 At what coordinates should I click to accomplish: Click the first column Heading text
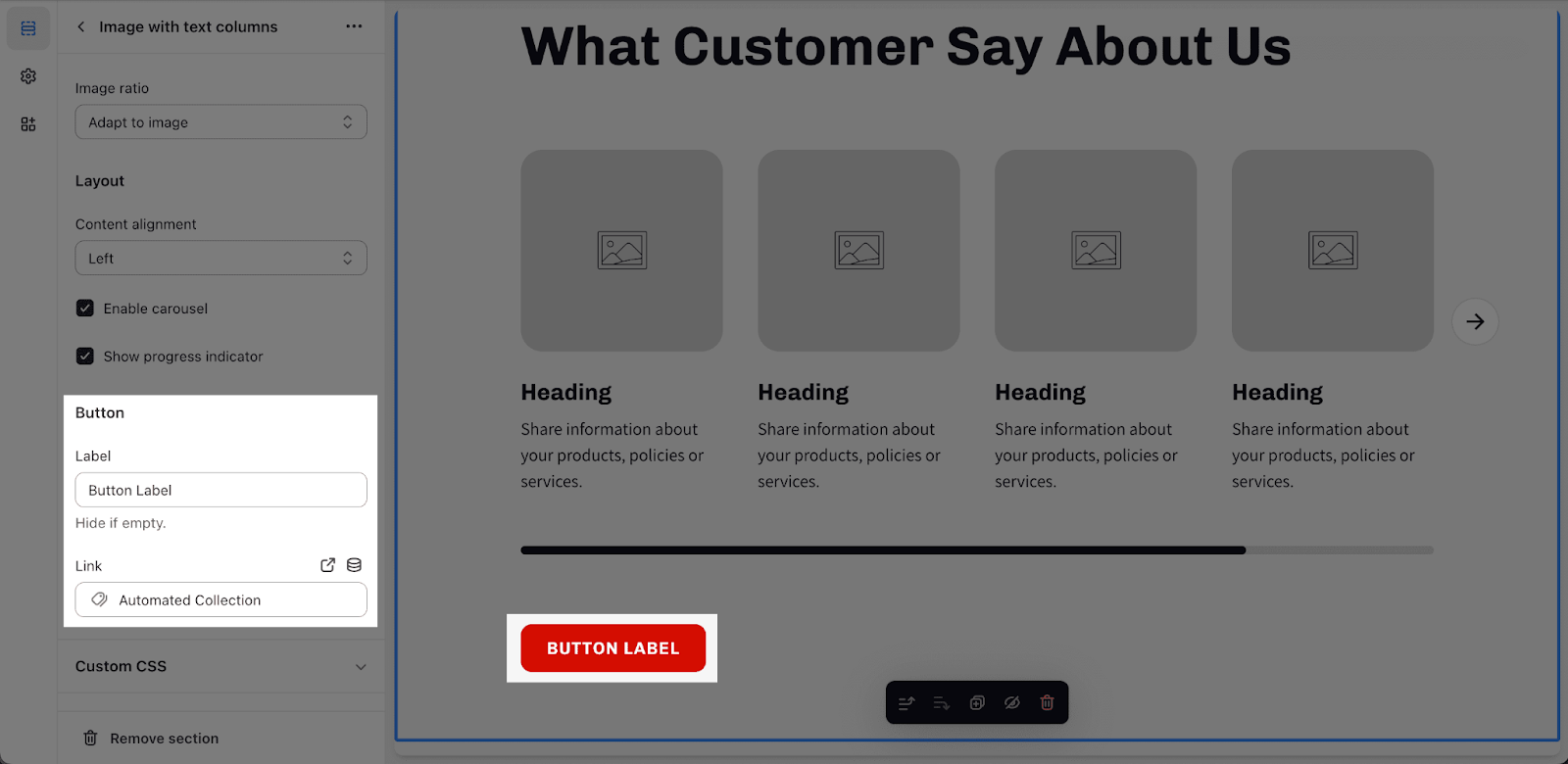(566, 393)
